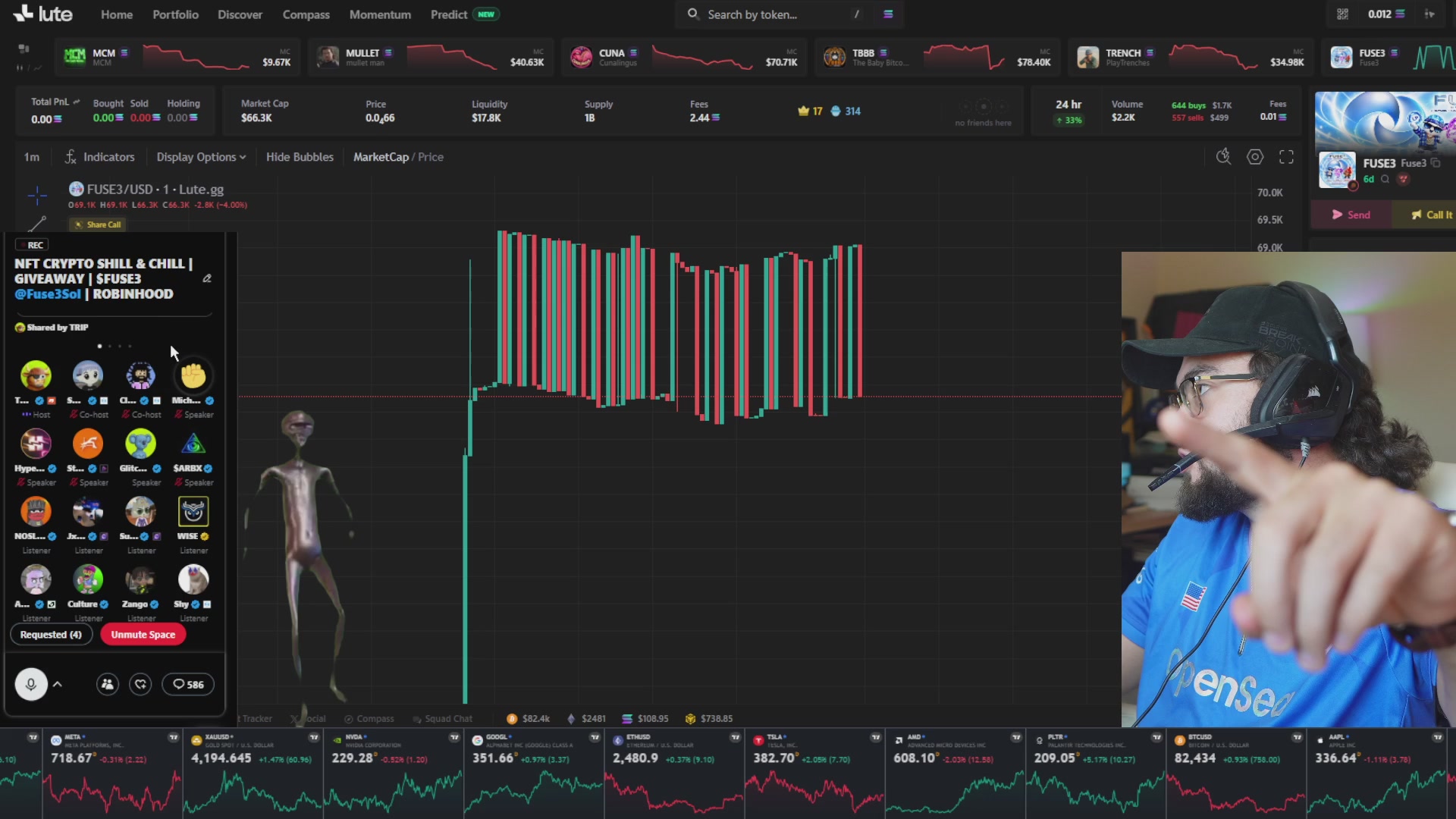Select the crosshair drawing tool
The height and width of the screenshot is (819, 1456).
click(x=37, y=196)
